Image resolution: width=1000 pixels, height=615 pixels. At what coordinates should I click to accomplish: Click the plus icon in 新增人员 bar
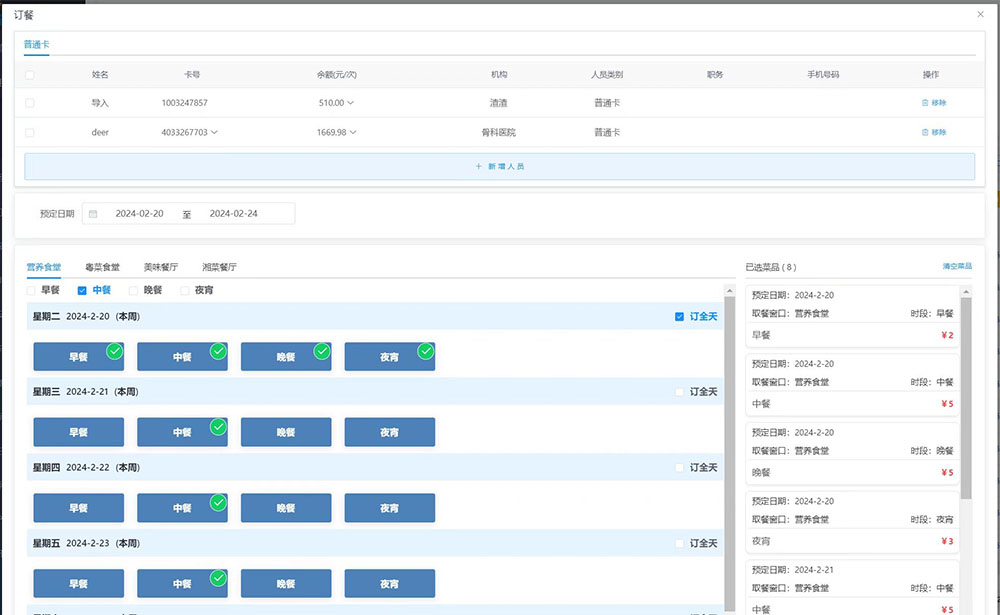pos(479,167)
